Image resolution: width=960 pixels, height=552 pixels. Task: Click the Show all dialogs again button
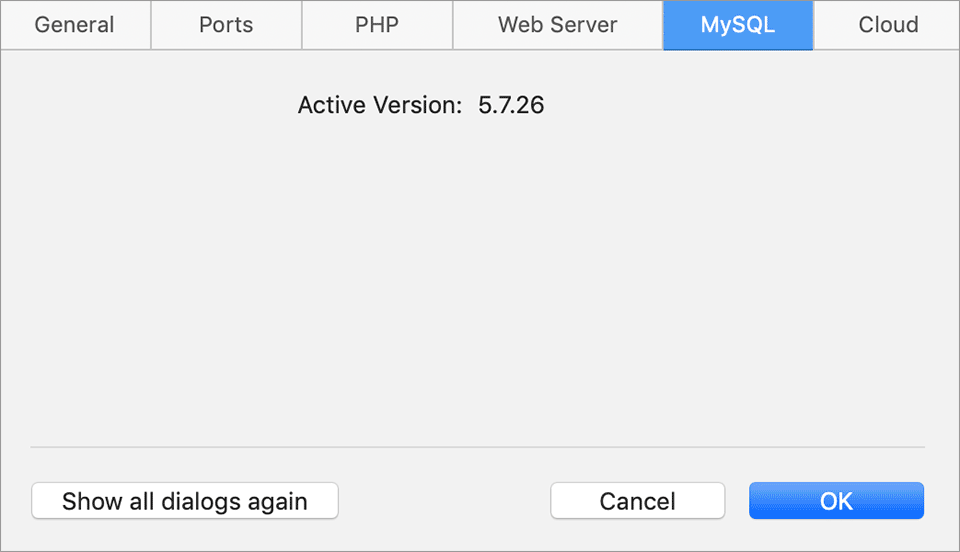[x=185, y=501]
